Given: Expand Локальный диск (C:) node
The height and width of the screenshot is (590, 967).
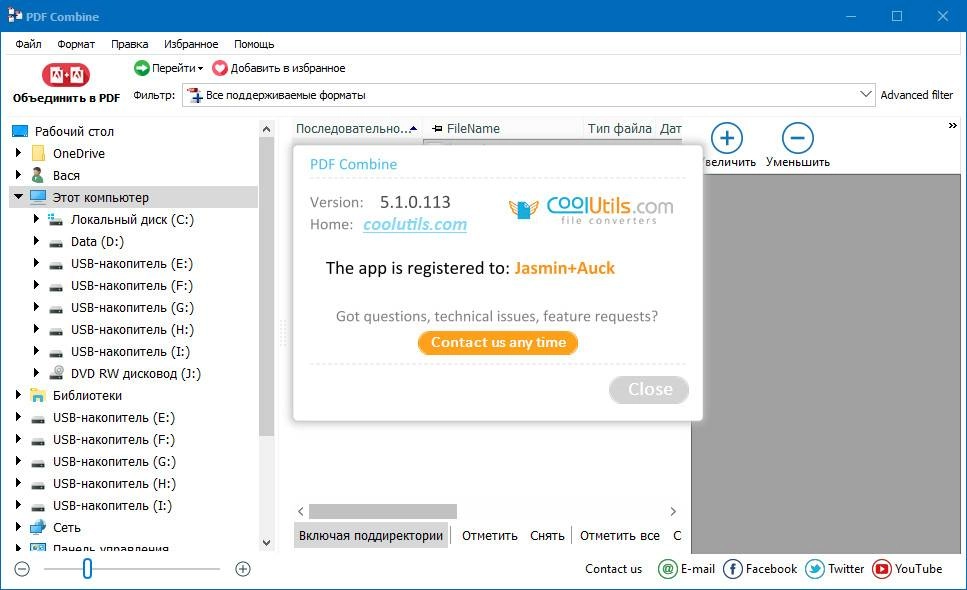Looking at the screenshot, I should (x=36, y=218).
